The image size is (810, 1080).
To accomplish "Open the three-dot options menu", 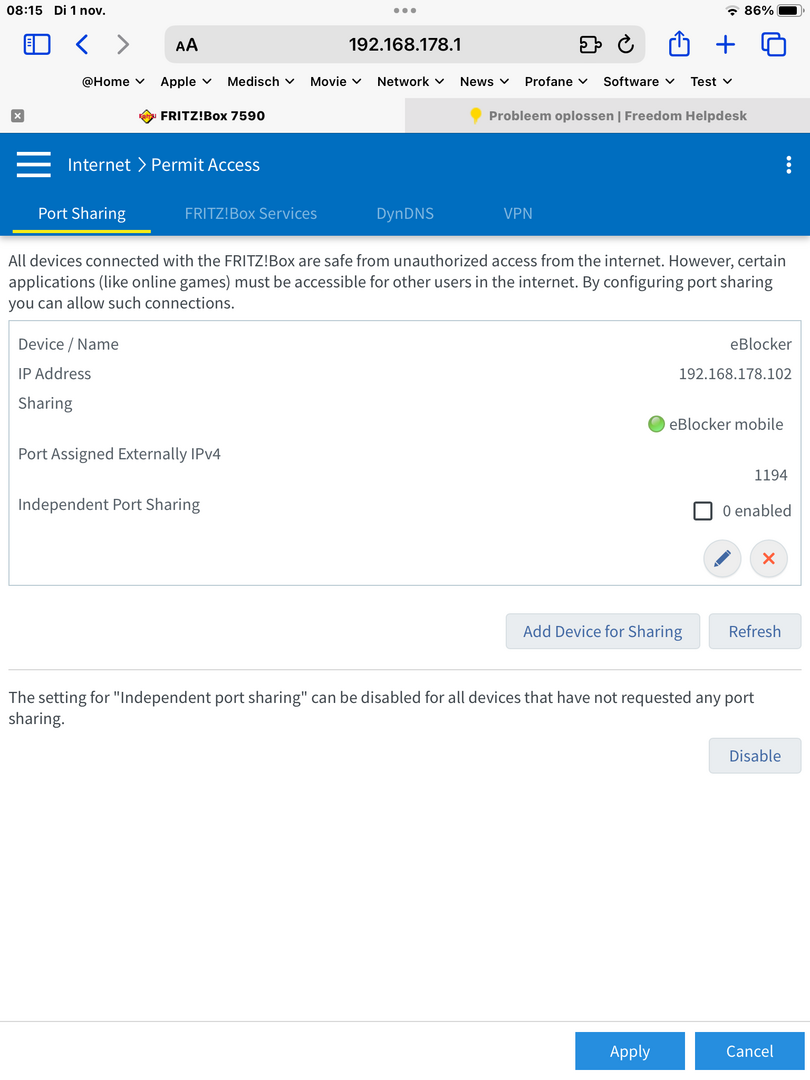I will click(789, 165).
